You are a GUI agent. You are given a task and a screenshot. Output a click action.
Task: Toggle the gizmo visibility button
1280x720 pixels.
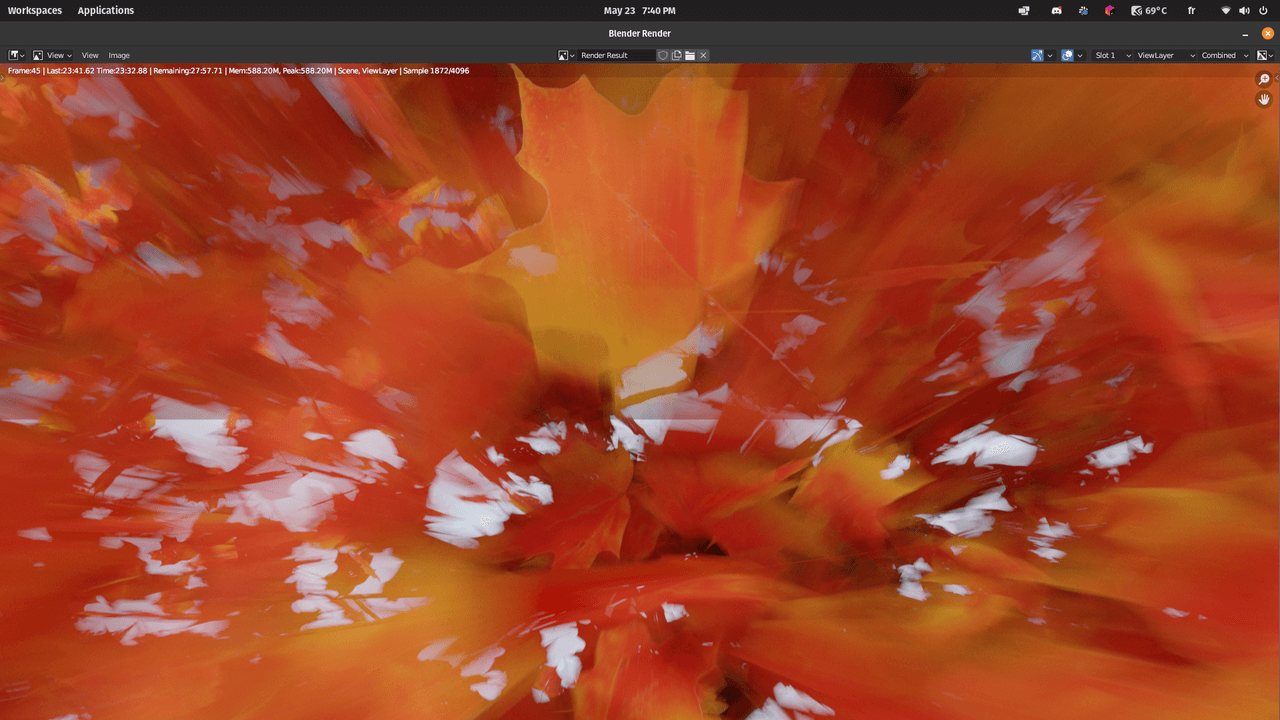(x=1037, y=55)
